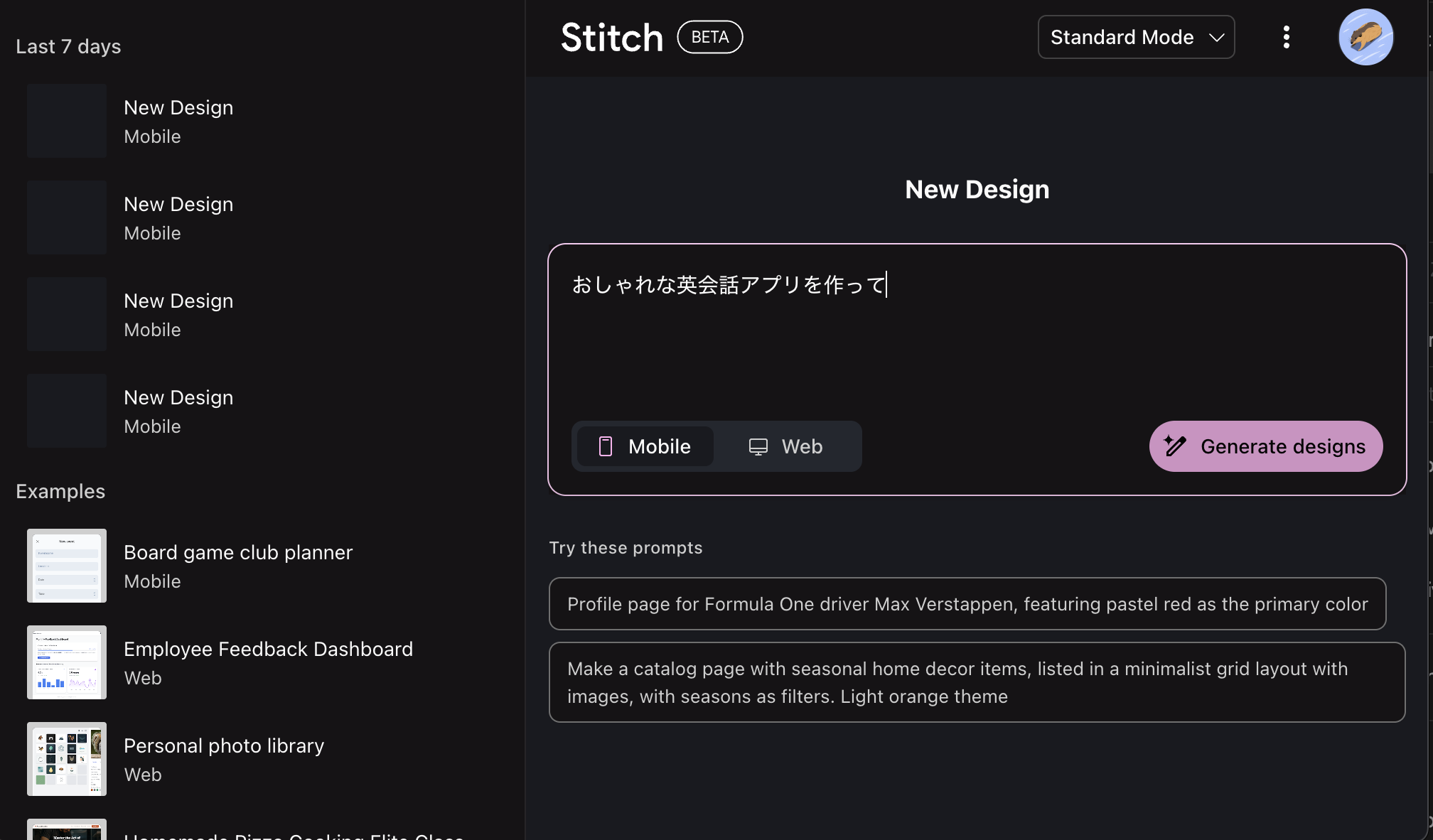This screenshot has width=1433, height=840.
Task: Open the Personal photo library thumbnail
Action: 67,759
